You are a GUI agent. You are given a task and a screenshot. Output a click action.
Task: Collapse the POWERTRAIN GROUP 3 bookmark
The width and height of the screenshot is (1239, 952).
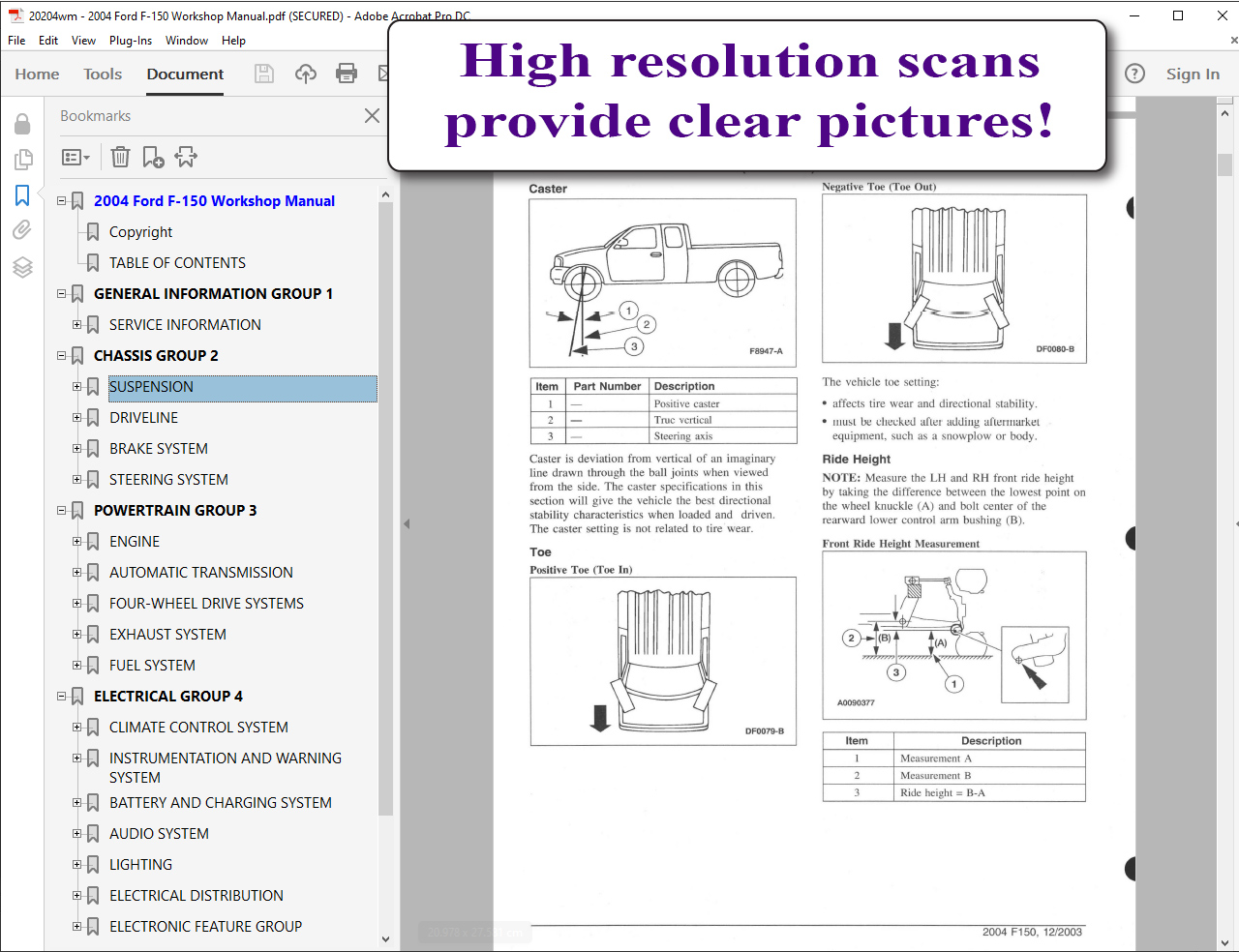[x=62, y=511]
